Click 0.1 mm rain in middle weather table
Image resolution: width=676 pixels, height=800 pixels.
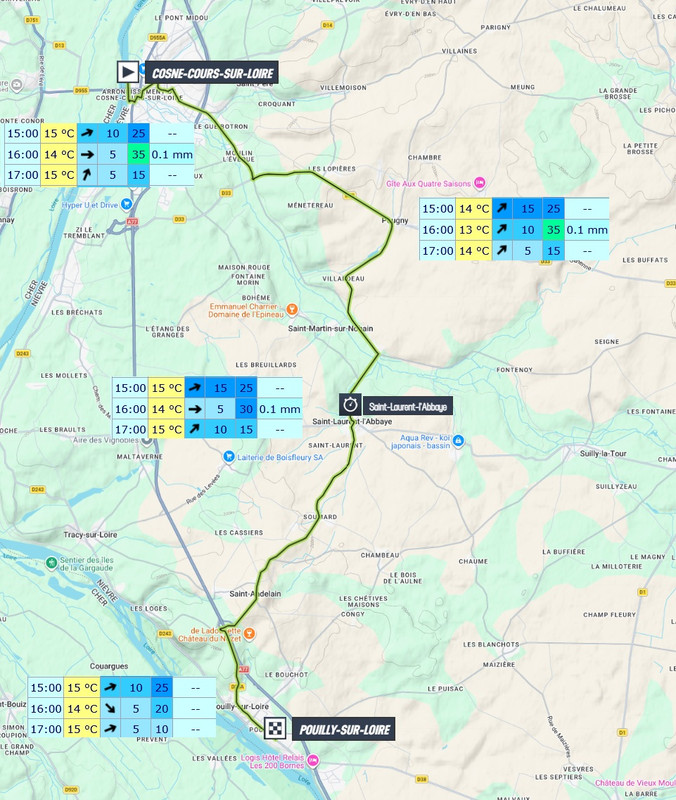coord(280,409)
